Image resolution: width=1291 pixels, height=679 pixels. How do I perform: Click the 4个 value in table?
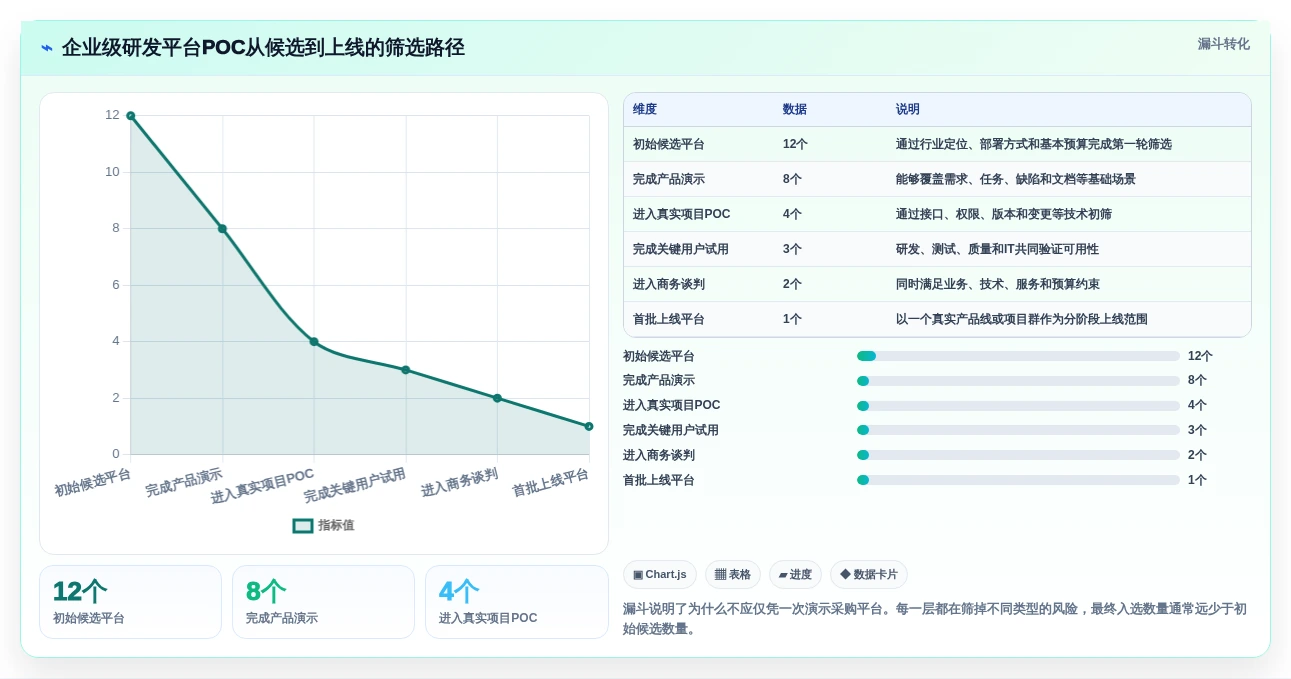(x=792, y=214)
